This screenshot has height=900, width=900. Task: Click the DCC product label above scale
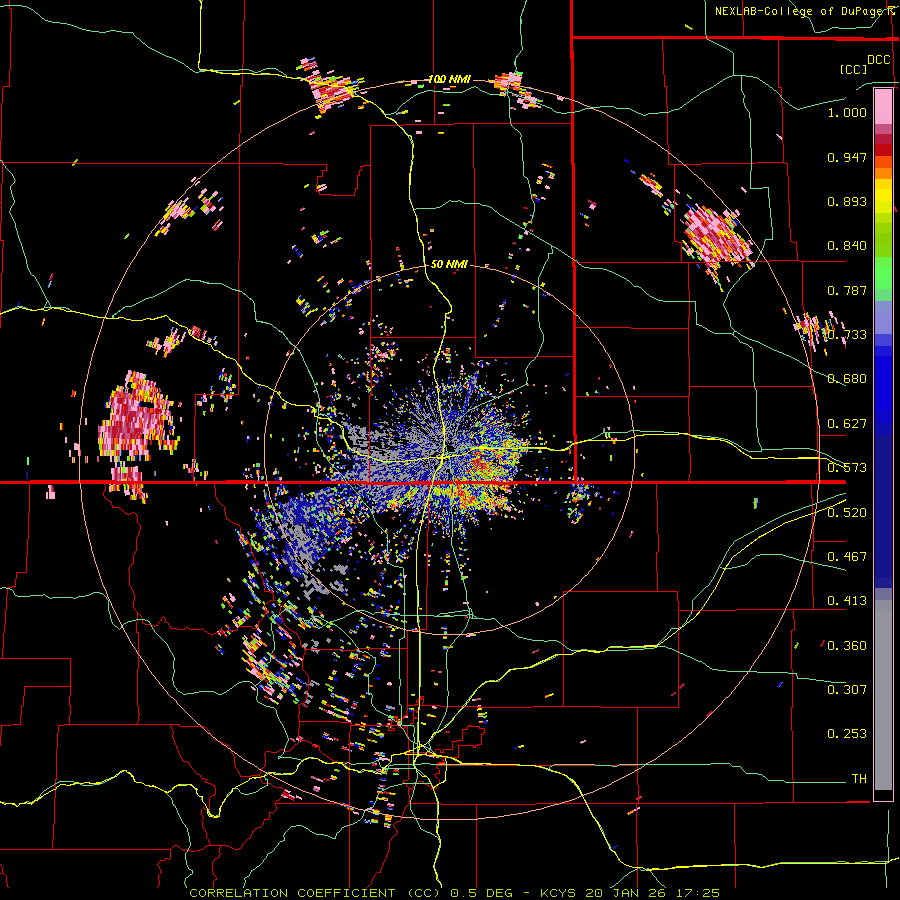coord(879,60)
